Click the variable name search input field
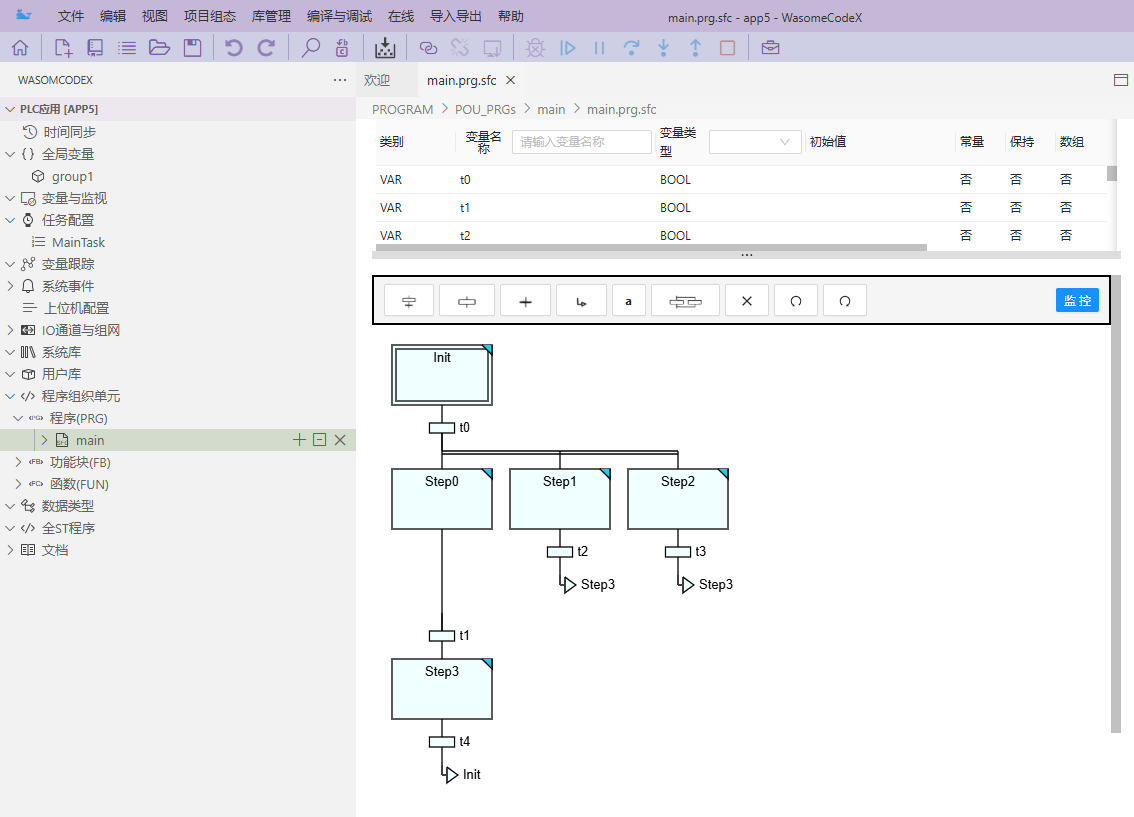Viewport: 1134px width, 817px height. pyautogui.click(x=581, y=142)
